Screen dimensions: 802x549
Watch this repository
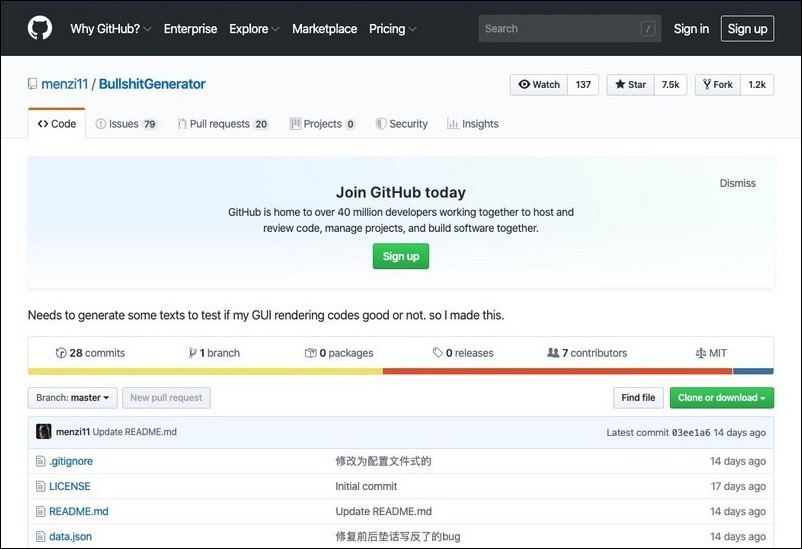click(x=539, y=85)
